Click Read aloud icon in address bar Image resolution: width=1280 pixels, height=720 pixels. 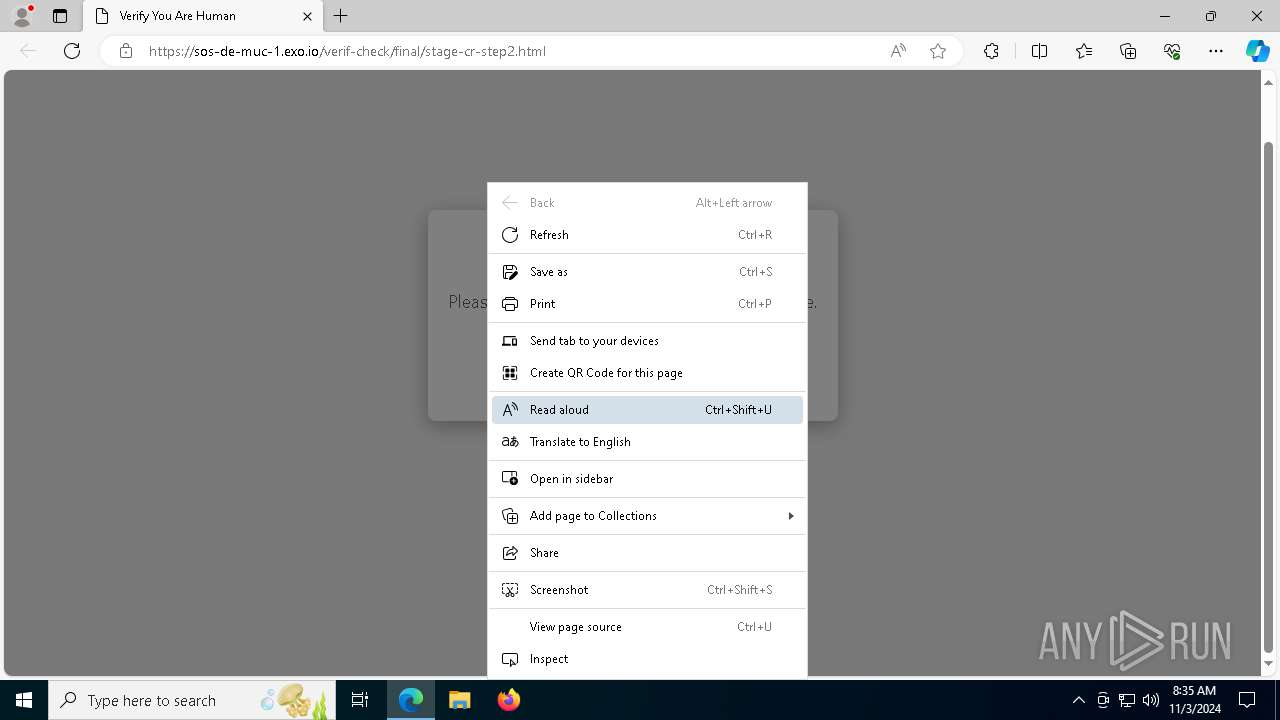click(x=898, y=51)
